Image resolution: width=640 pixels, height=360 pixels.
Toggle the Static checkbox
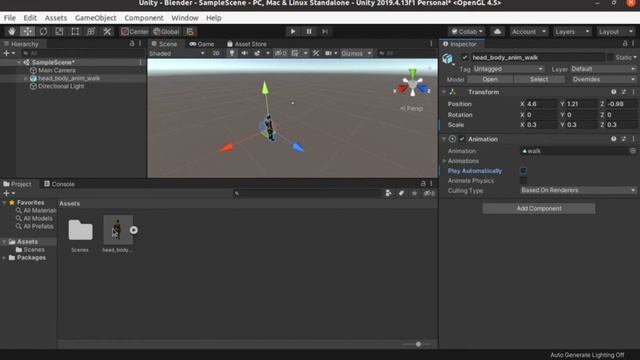tap(610, 58)
